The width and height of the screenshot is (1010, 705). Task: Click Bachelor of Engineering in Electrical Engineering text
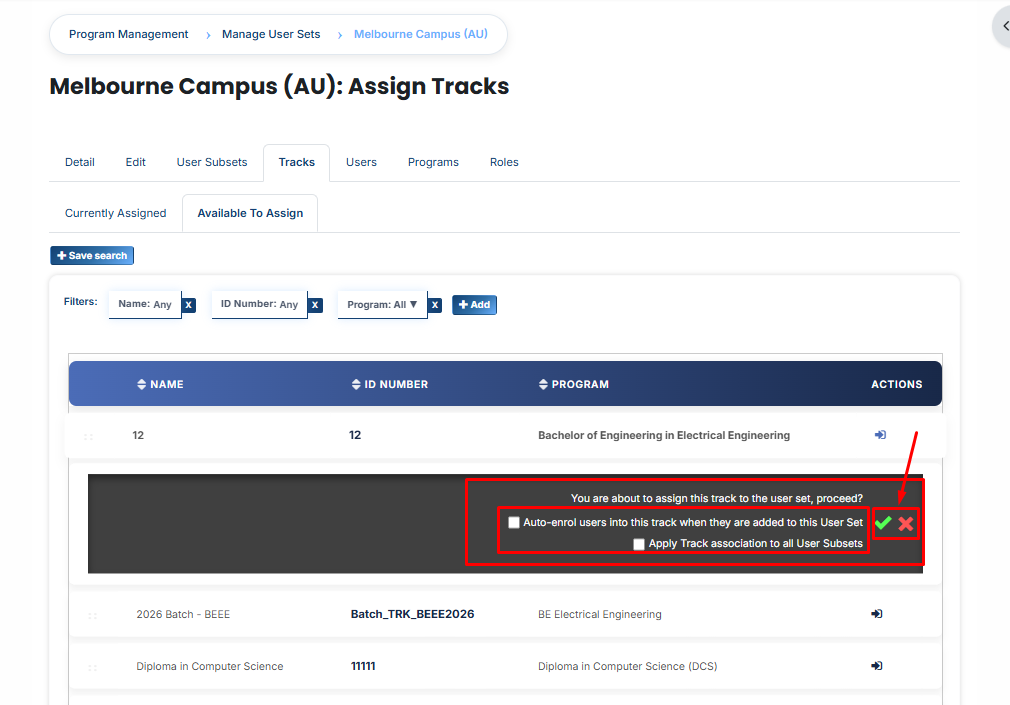pos(664,436)
